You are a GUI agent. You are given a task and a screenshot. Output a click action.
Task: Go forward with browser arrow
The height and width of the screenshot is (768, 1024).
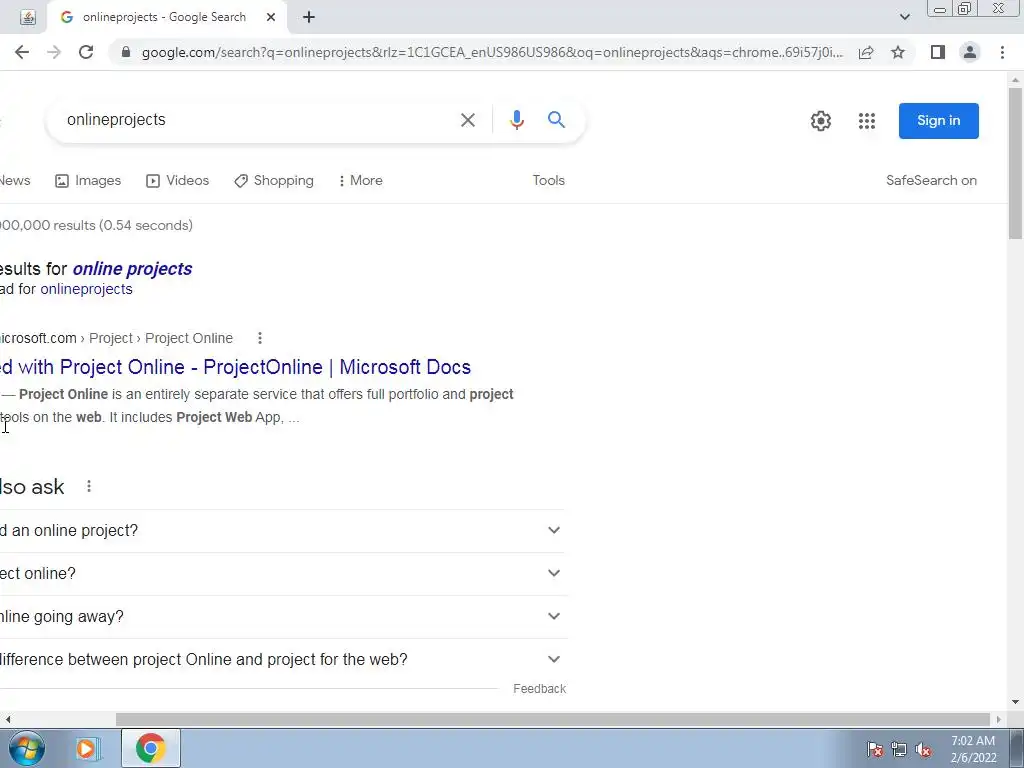[54, 52]
